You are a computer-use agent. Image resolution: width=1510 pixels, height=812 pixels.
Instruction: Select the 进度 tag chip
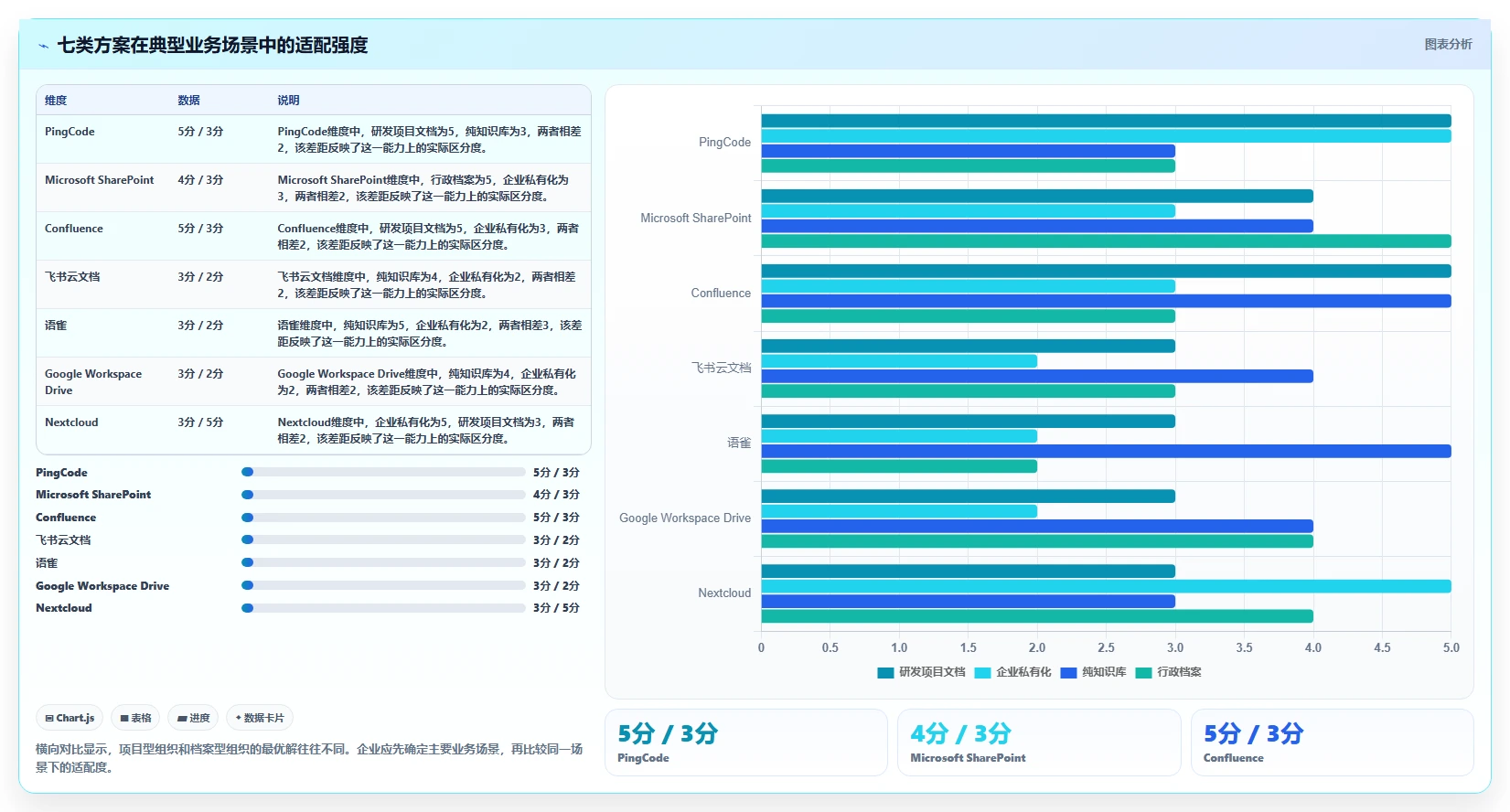pyautogui.click(x=193, y=718)
